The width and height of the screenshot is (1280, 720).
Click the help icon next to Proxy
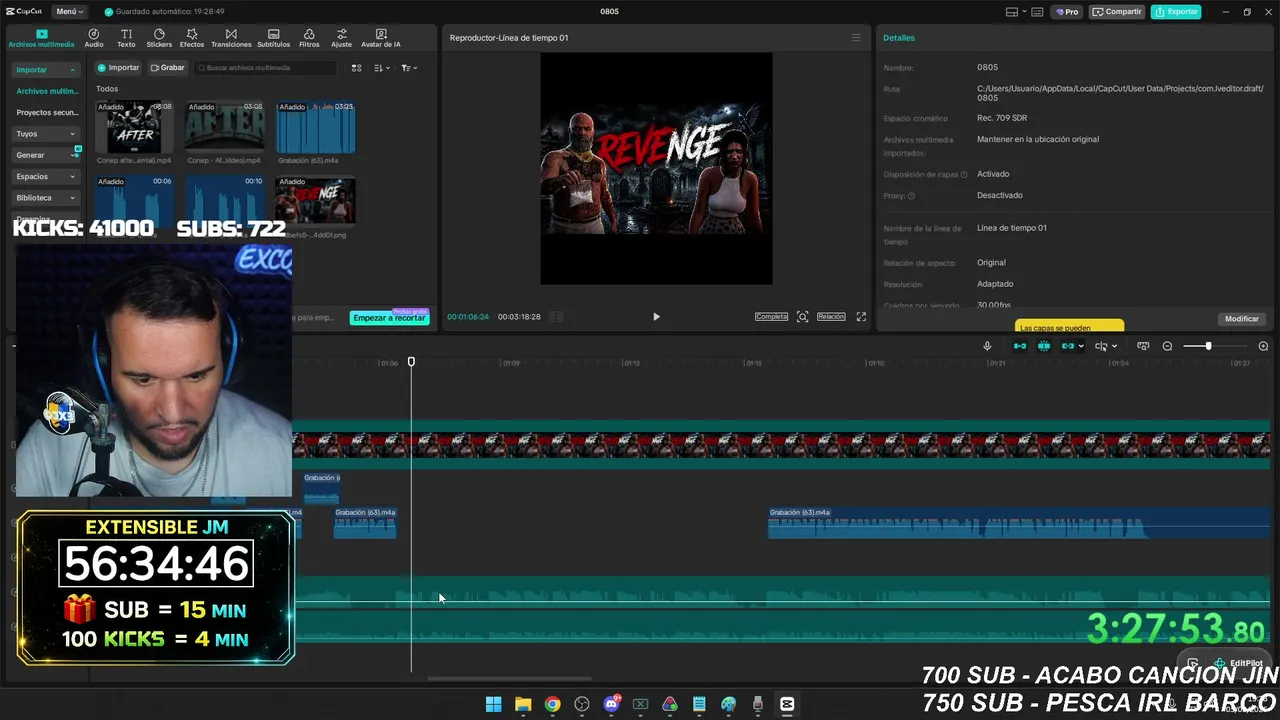point(911,196)
